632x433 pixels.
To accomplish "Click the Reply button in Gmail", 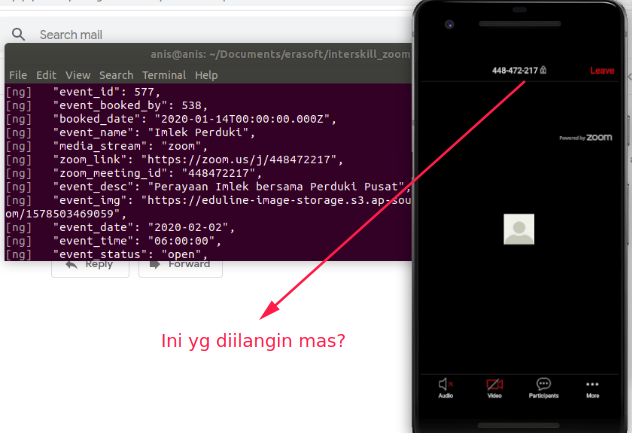I will pos(90,268).
